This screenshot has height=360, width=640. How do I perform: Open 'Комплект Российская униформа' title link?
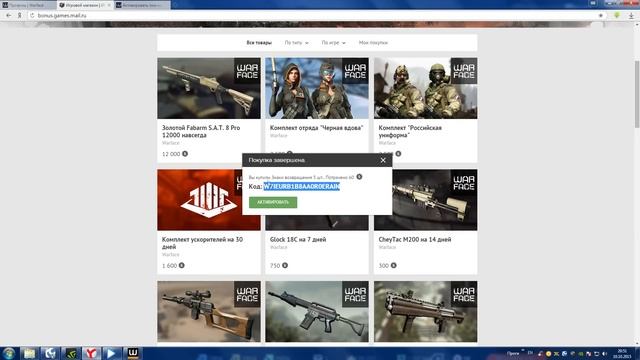pyautogui.click(x=410, y=131)
